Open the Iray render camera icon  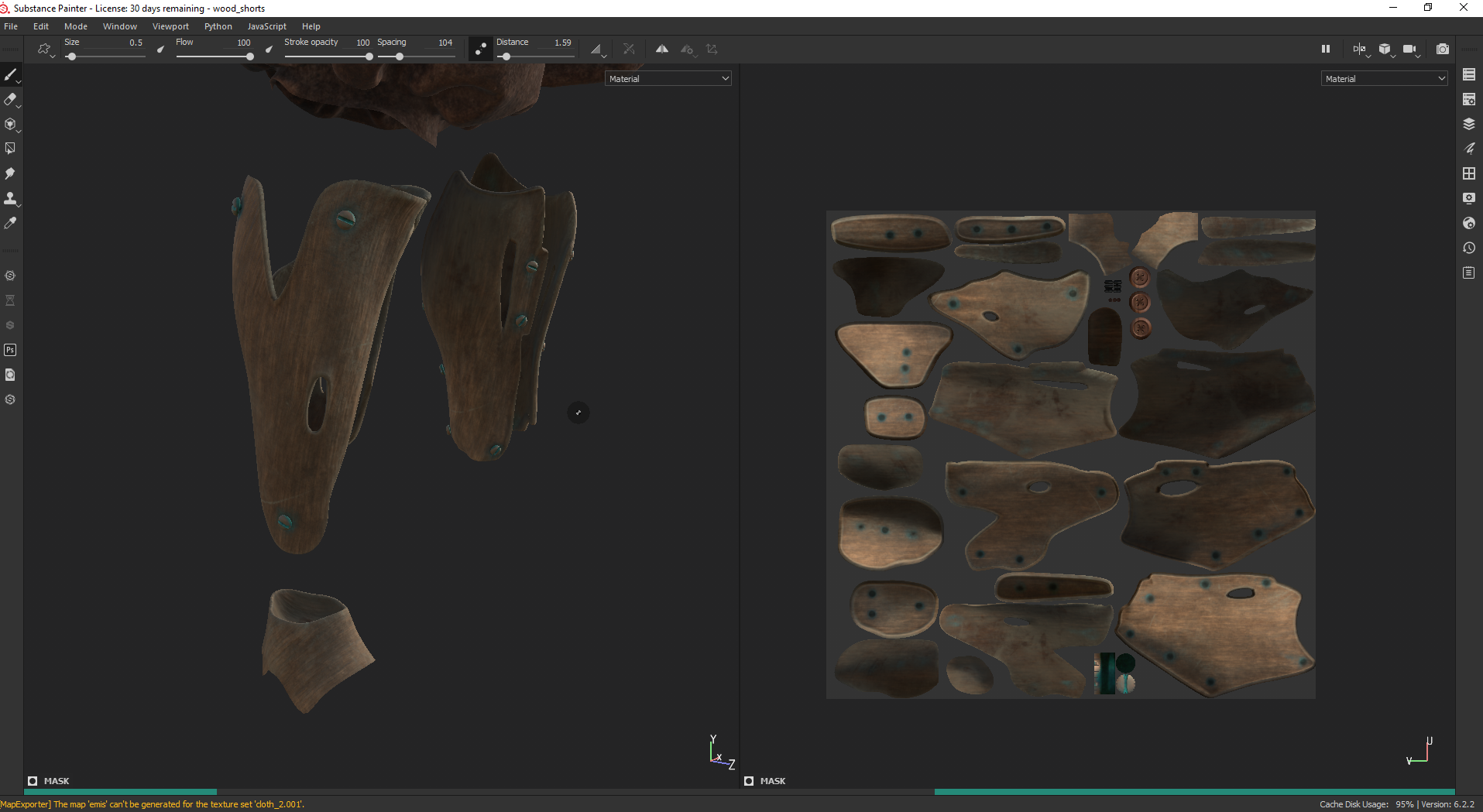1443,49
